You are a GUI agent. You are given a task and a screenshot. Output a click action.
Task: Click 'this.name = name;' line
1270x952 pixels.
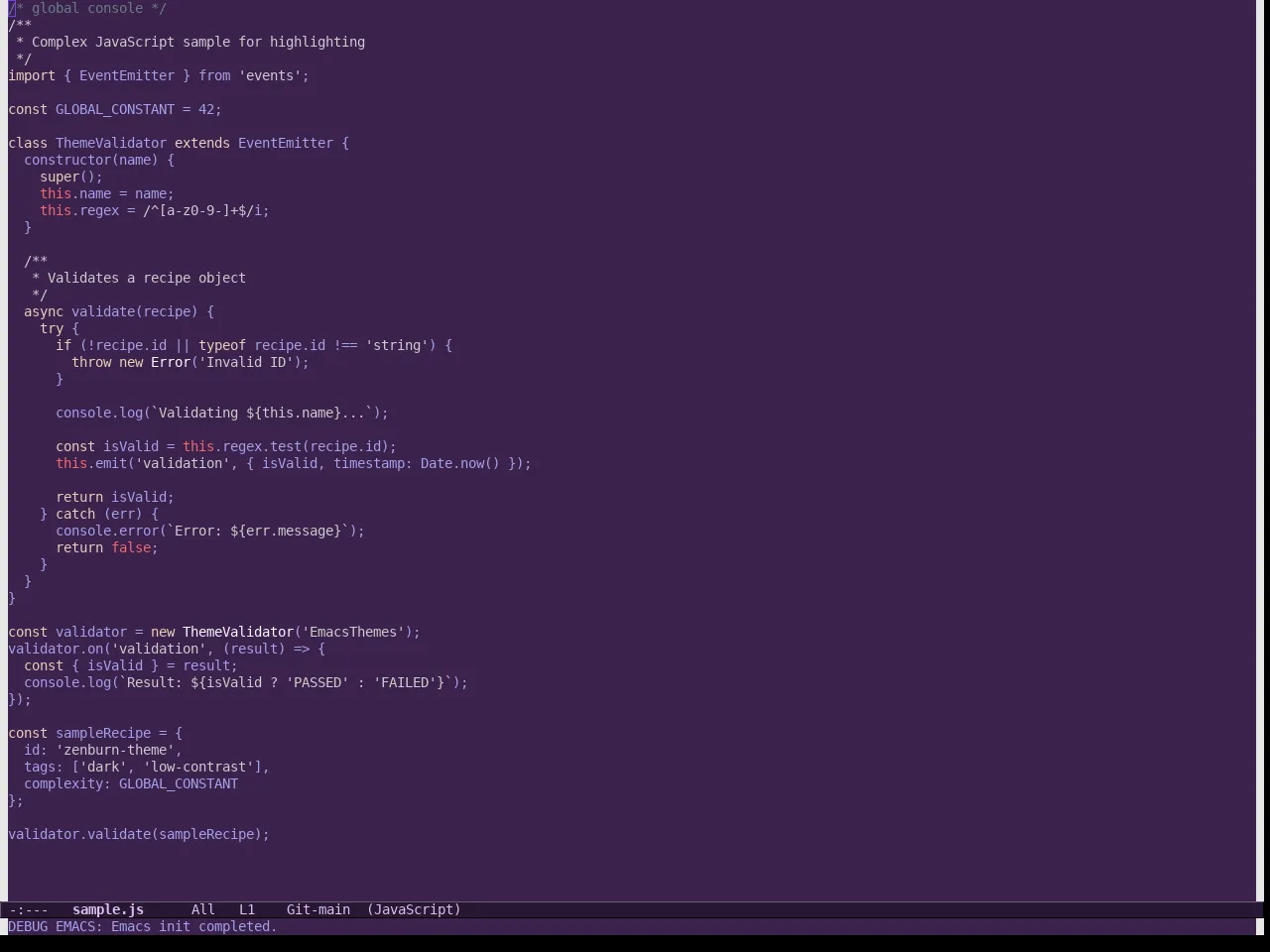tap(107, 193)
